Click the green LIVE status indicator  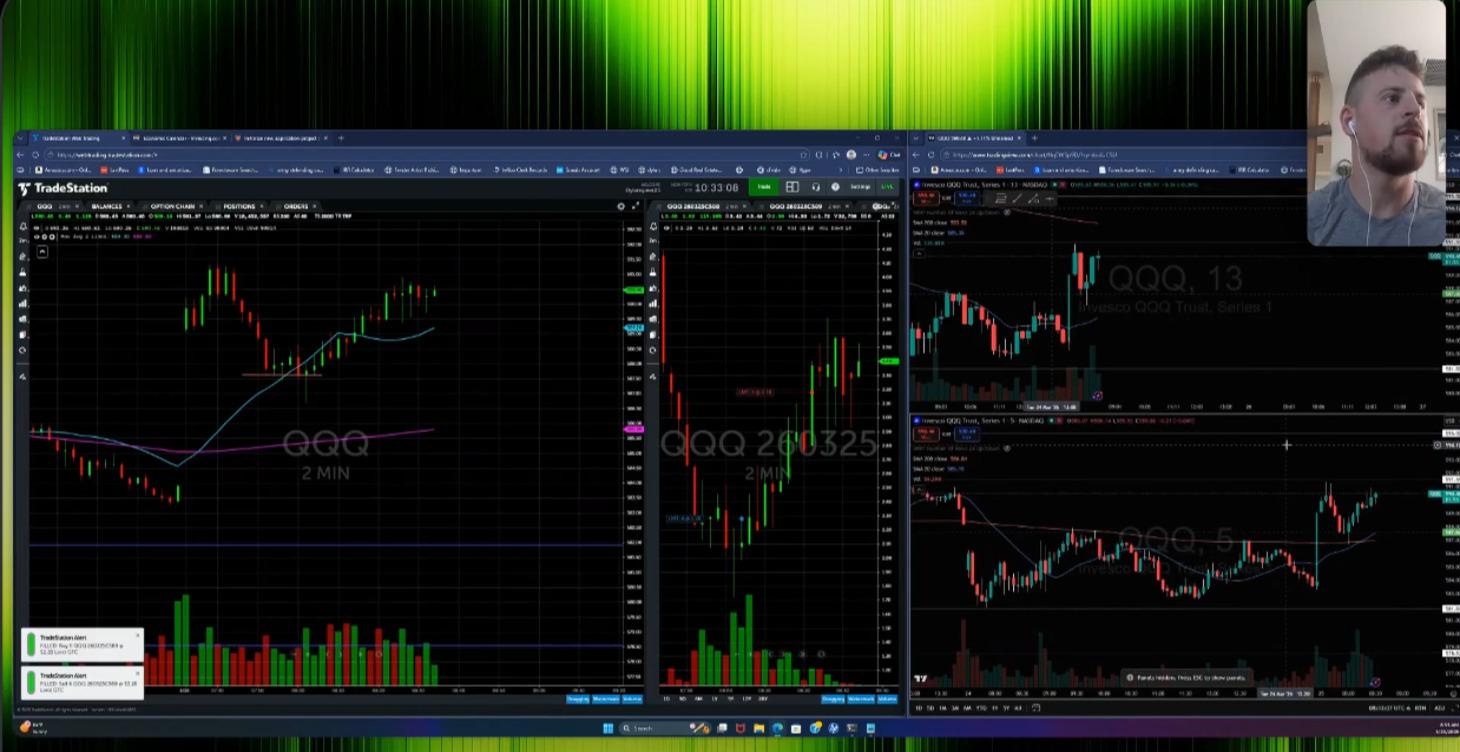(x=887, y=187)
